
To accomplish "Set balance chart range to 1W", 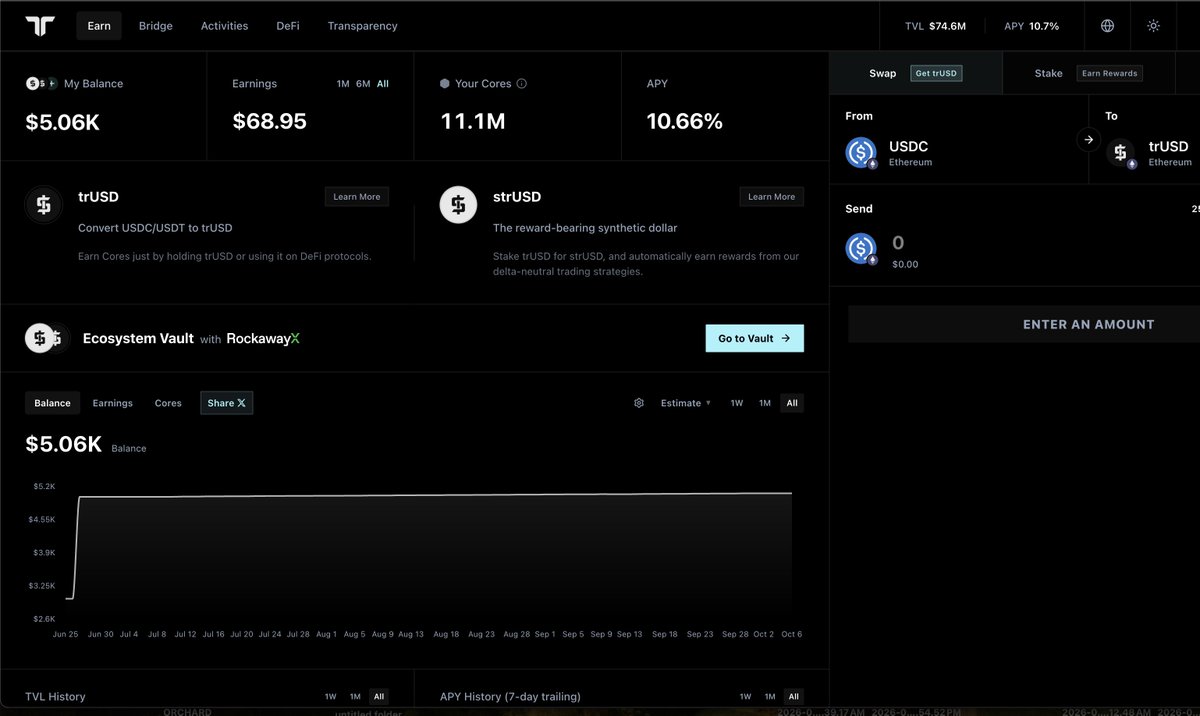I will click(x=737, y=403).
